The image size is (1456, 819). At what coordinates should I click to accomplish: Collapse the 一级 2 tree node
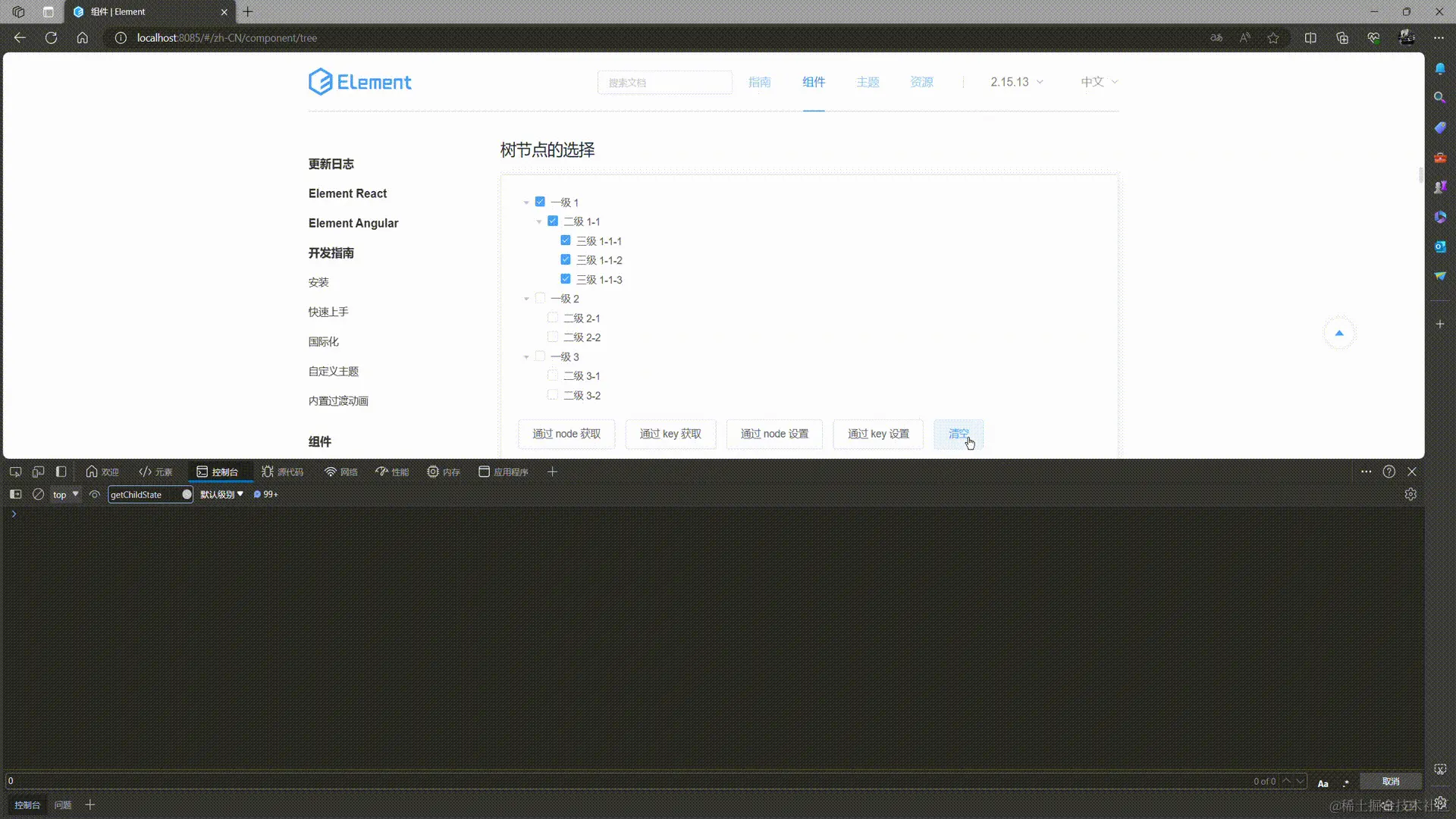pos(527,298)
